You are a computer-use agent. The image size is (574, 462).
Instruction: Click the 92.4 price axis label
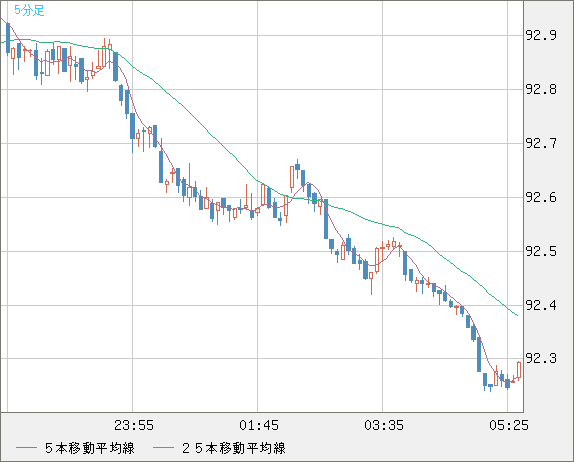click(x=541, y=305)
